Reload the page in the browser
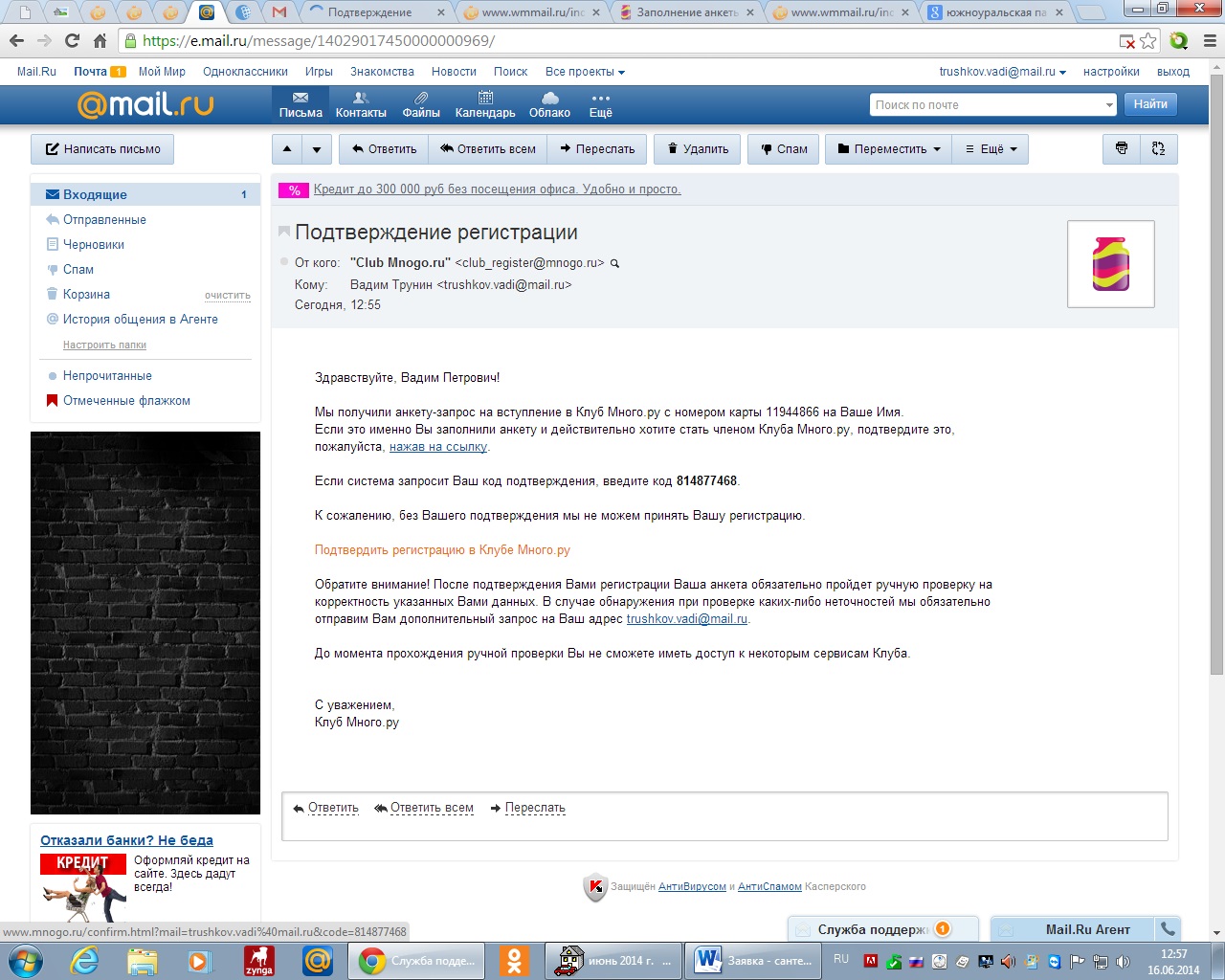Viewport: 1225px width, 980px height. 72,41
